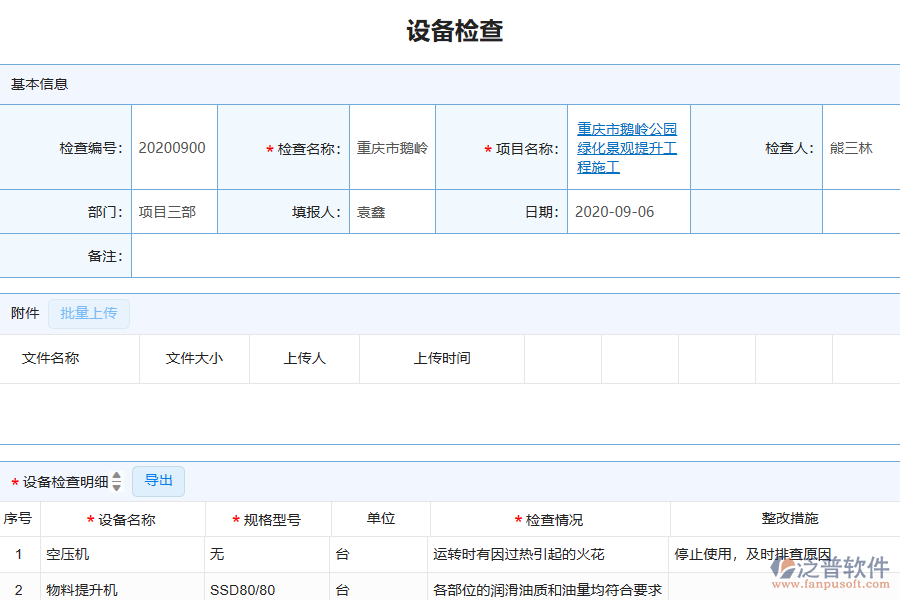Screen dimensions: 900x600
Task: Click the 导出 export button
Action: coord(157,481)
